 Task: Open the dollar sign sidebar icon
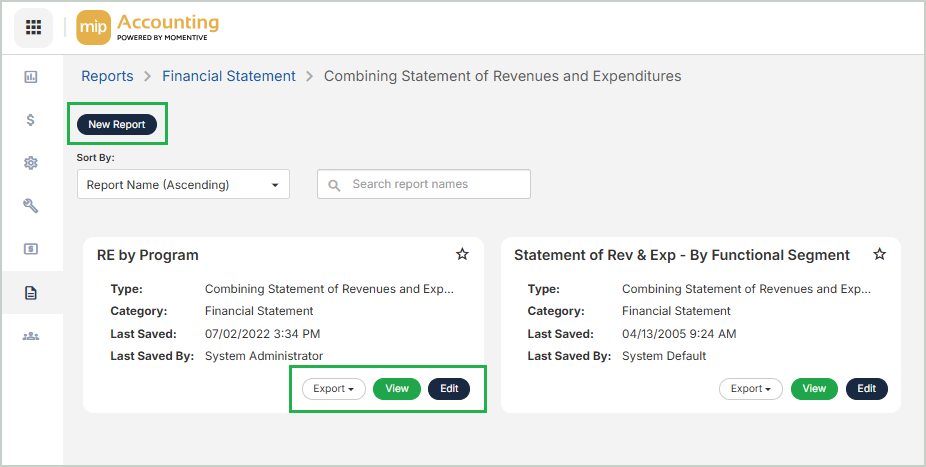coord(31,120)
